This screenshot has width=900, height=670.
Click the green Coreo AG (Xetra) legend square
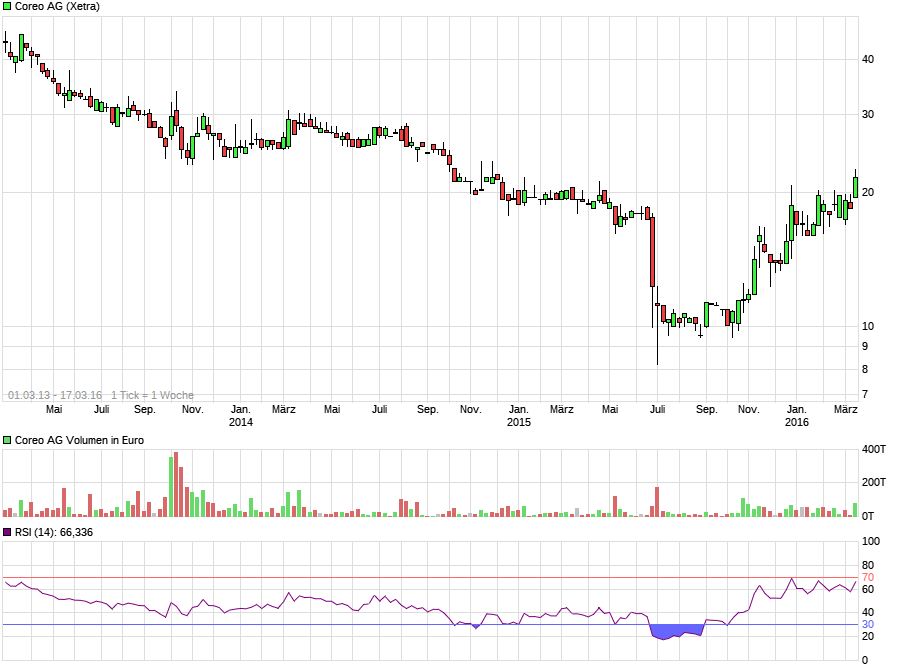tap(7, 6)
